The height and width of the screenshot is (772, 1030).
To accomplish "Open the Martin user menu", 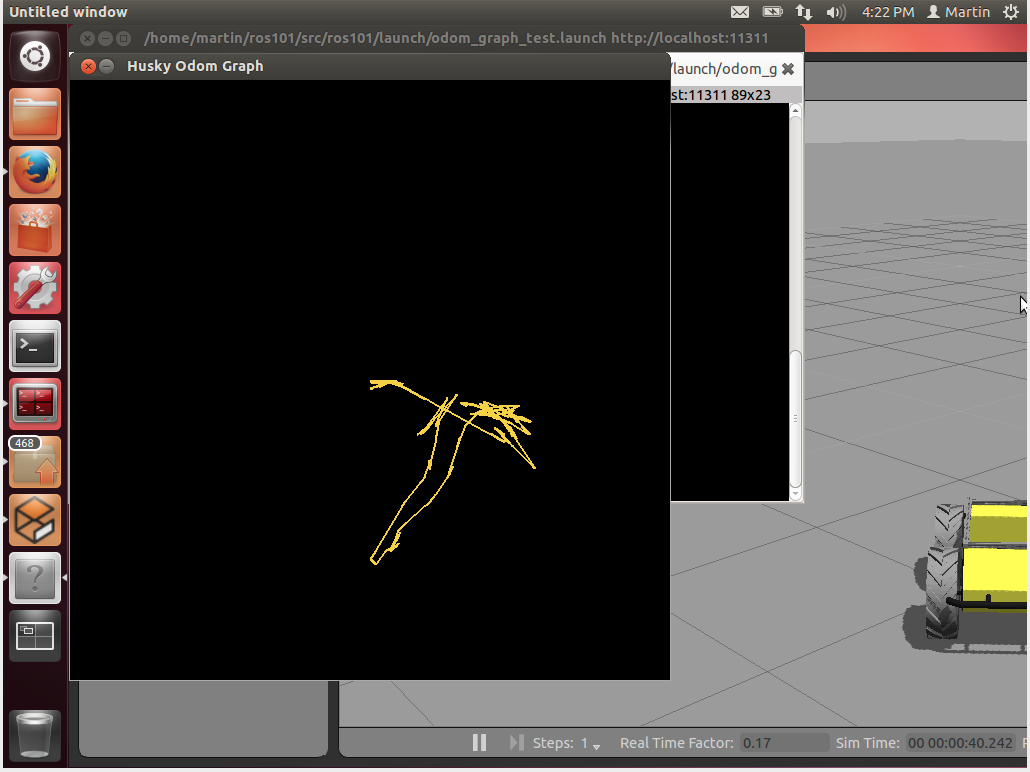I will coord(958,12).
